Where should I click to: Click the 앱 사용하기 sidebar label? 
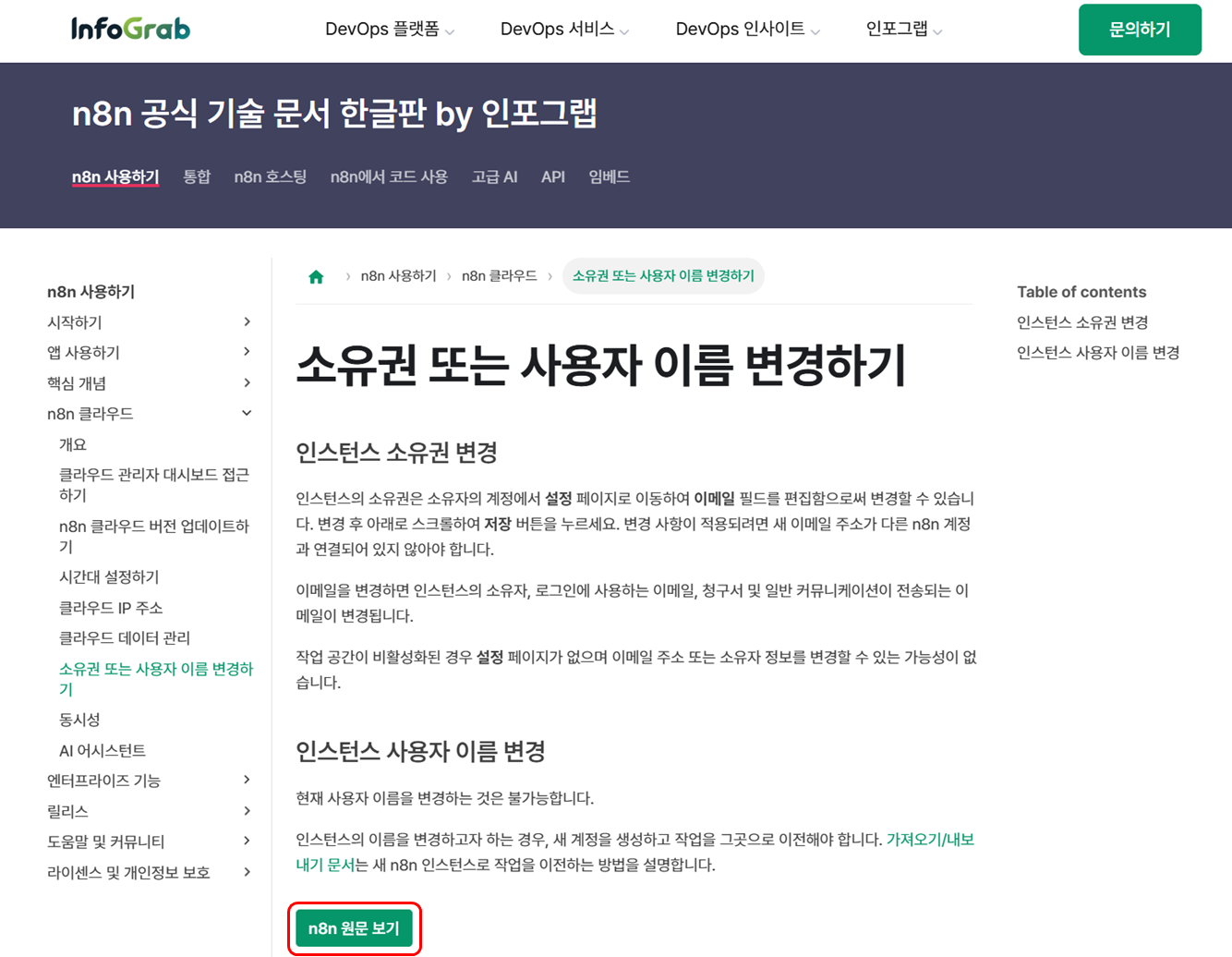[x=83, y=353]
